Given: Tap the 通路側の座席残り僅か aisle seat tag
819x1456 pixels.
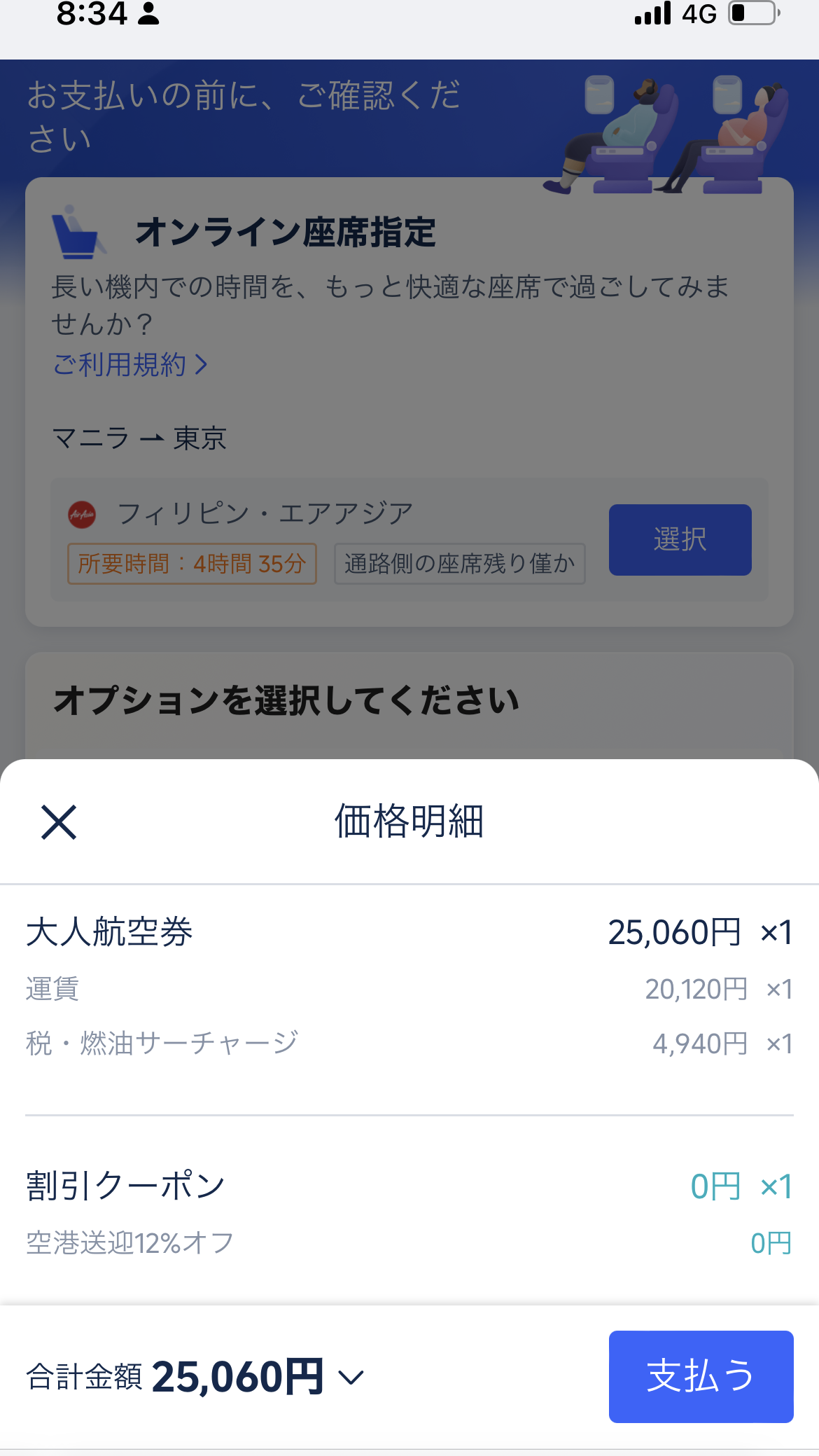Looking at the screenshot, I should click(459, 564).
